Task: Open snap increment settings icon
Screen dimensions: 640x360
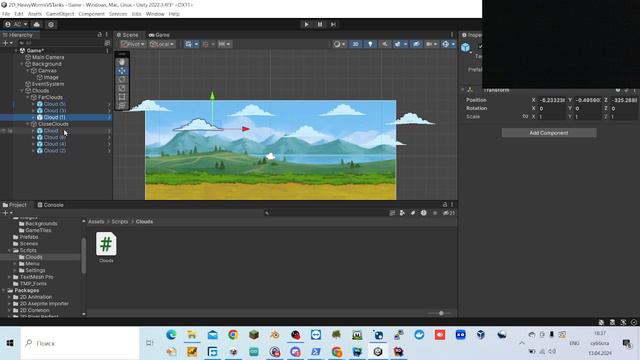Action: pos(224,44)
